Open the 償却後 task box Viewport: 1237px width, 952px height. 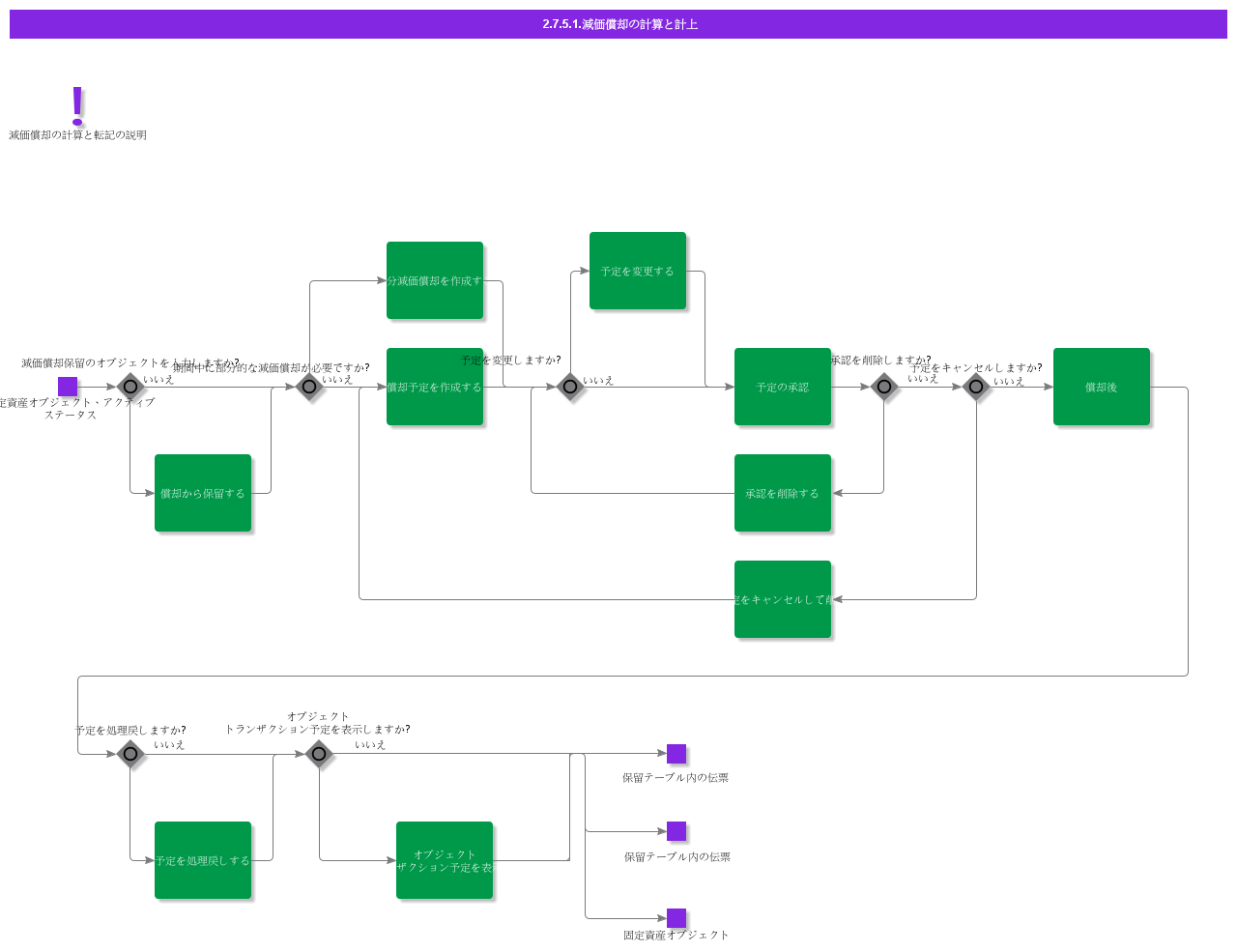point(1102,387)
